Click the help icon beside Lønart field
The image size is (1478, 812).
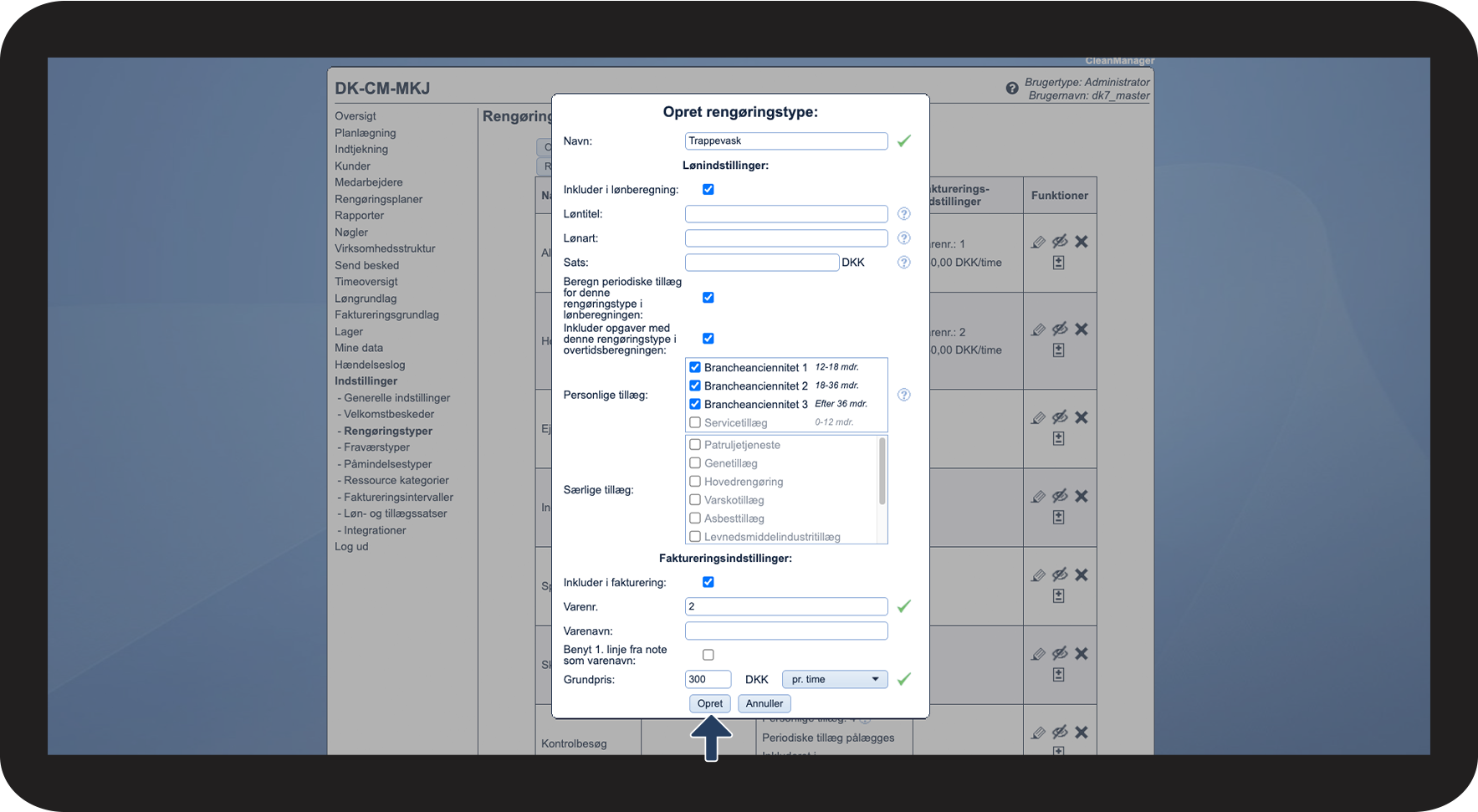click(903, 238)
